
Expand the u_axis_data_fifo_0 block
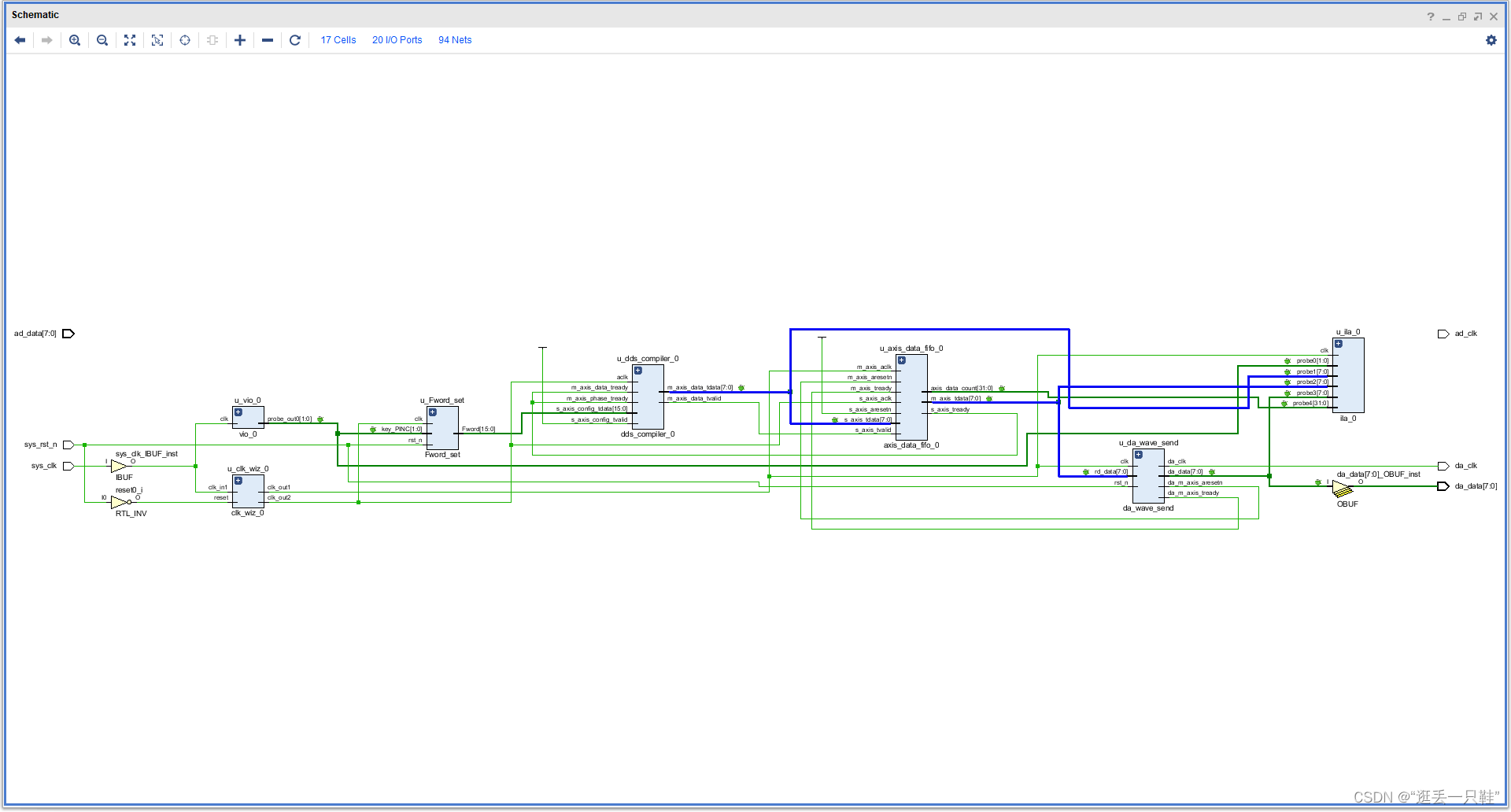coord(902,360)
